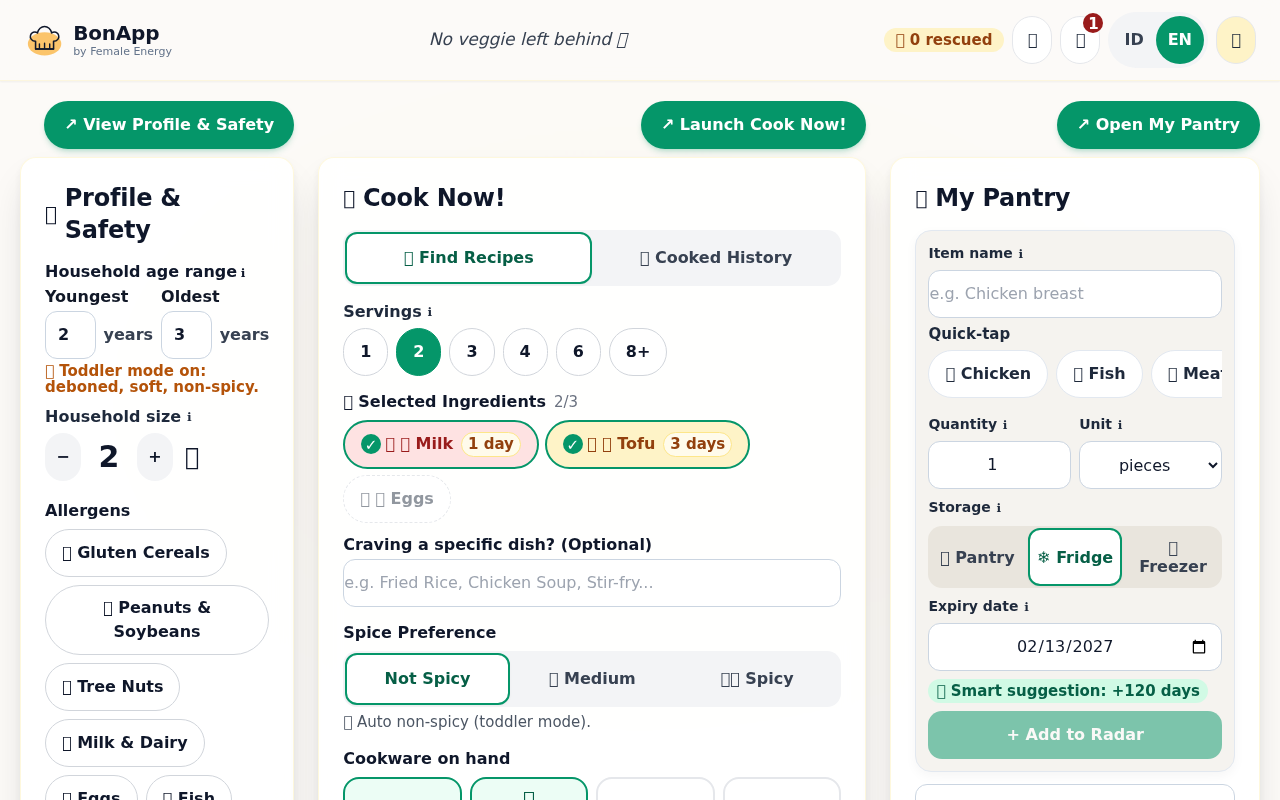Focus the Oldest age field
The height and width of the screenshot is (800, 1280).
coord(186,335)
